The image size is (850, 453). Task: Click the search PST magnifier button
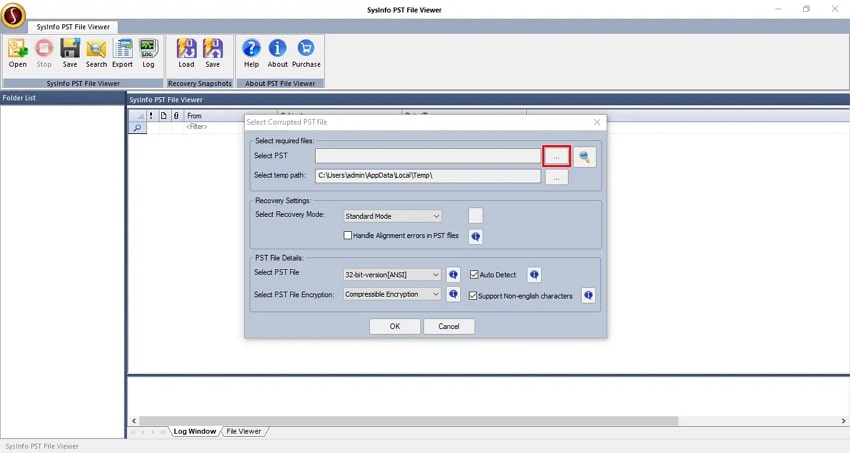pyautogui.click(x=584, y=157)
